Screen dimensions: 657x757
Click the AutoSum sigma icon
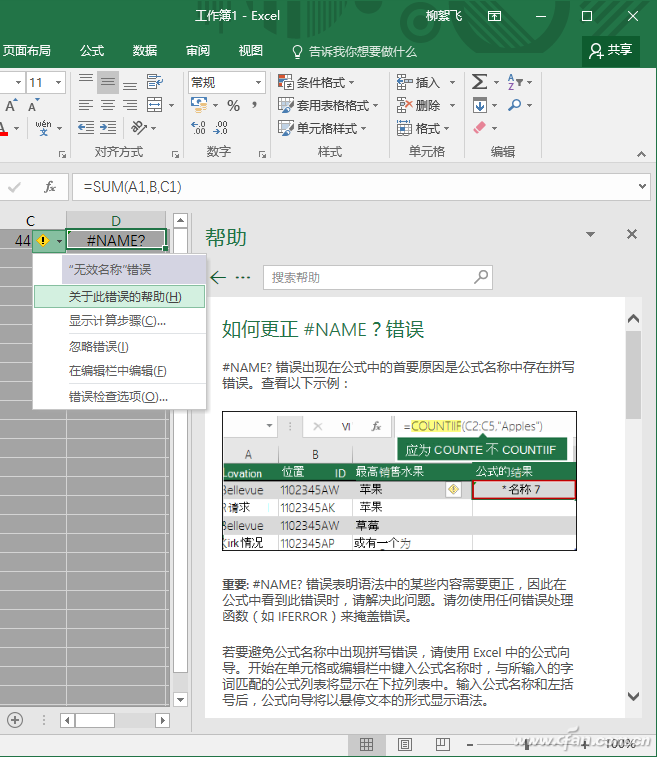click(479, 82)
